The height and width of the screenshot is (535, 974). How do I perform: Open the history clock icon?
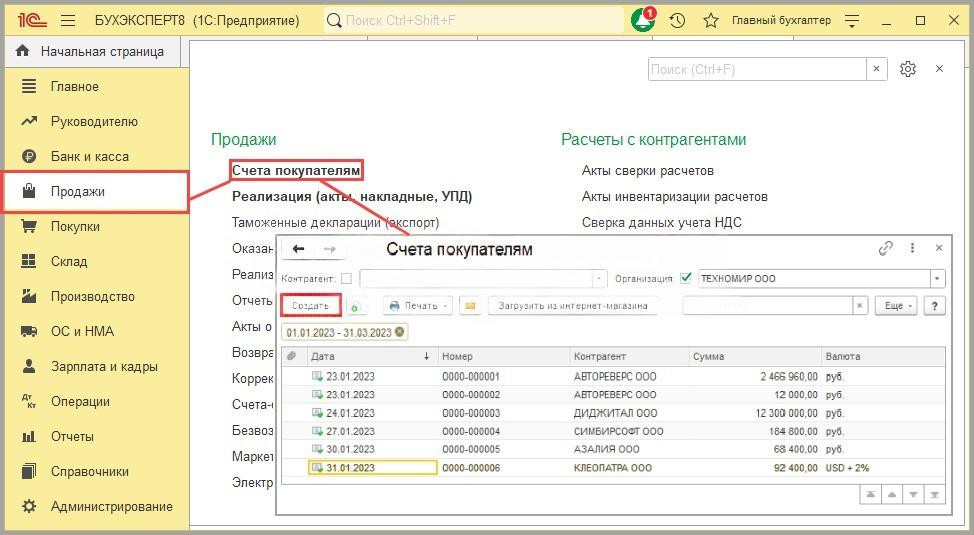tap(677, 21)
